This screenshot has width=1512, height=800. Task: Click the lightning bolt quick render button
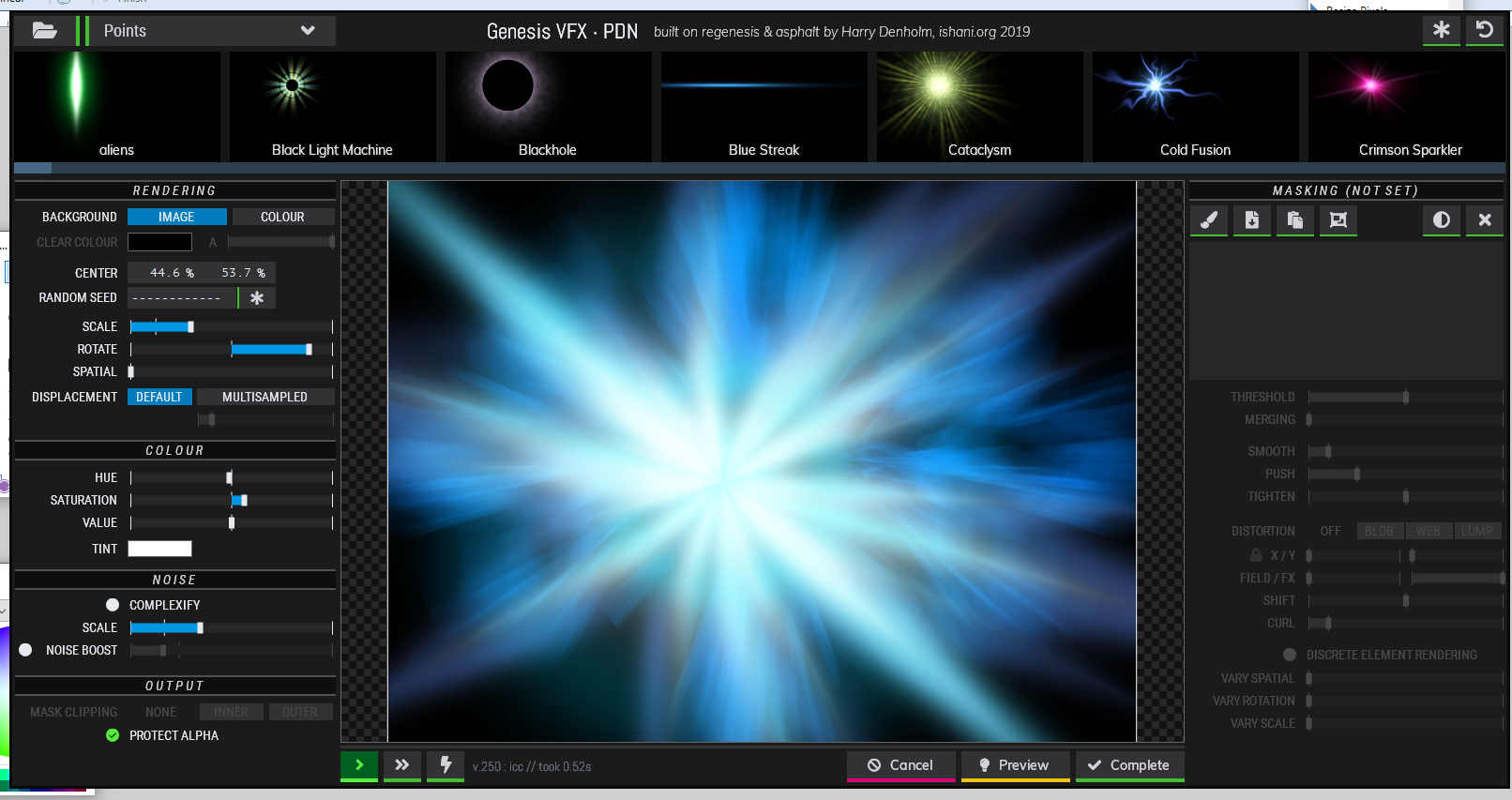click(446, 765)
